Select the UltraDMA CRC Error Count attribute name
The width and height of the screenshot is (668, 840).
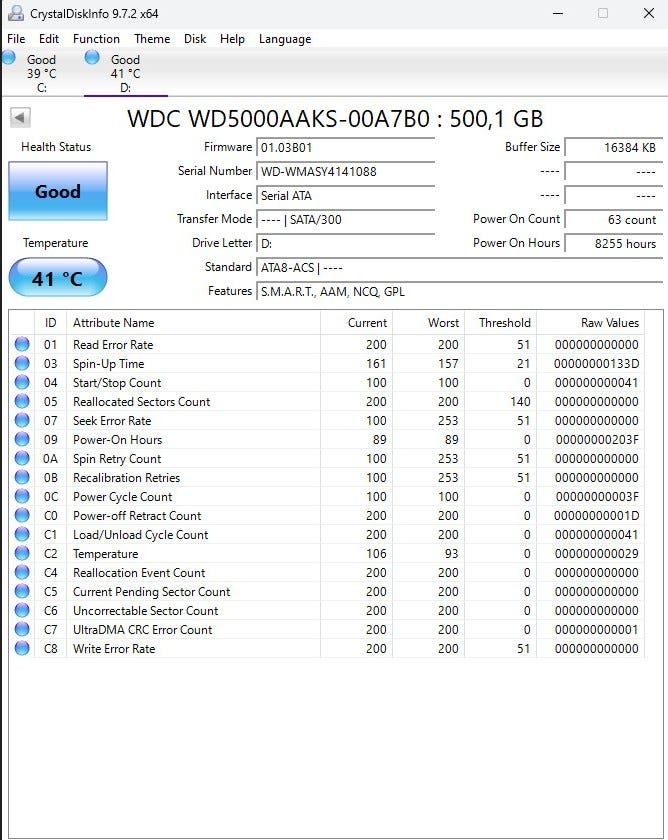coord(142,630)
